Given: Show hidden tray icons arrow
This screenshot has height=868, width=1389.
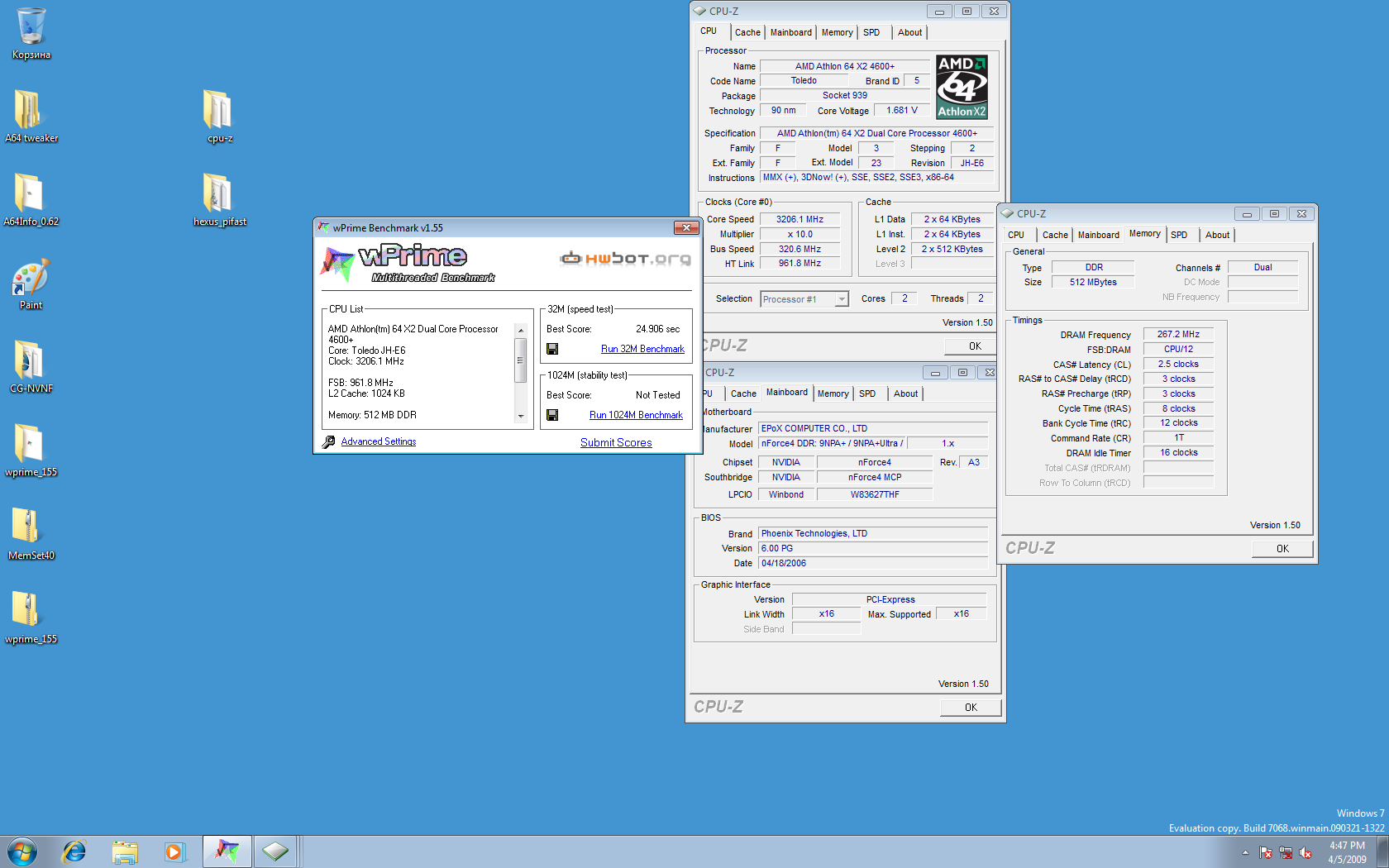Looking at the screenshot, I should [1245, 852].
